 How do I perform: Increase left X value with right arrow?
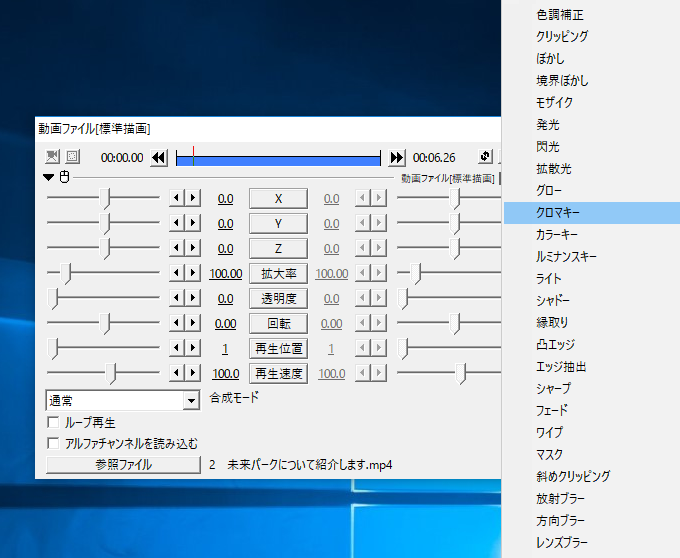[193, 198]
